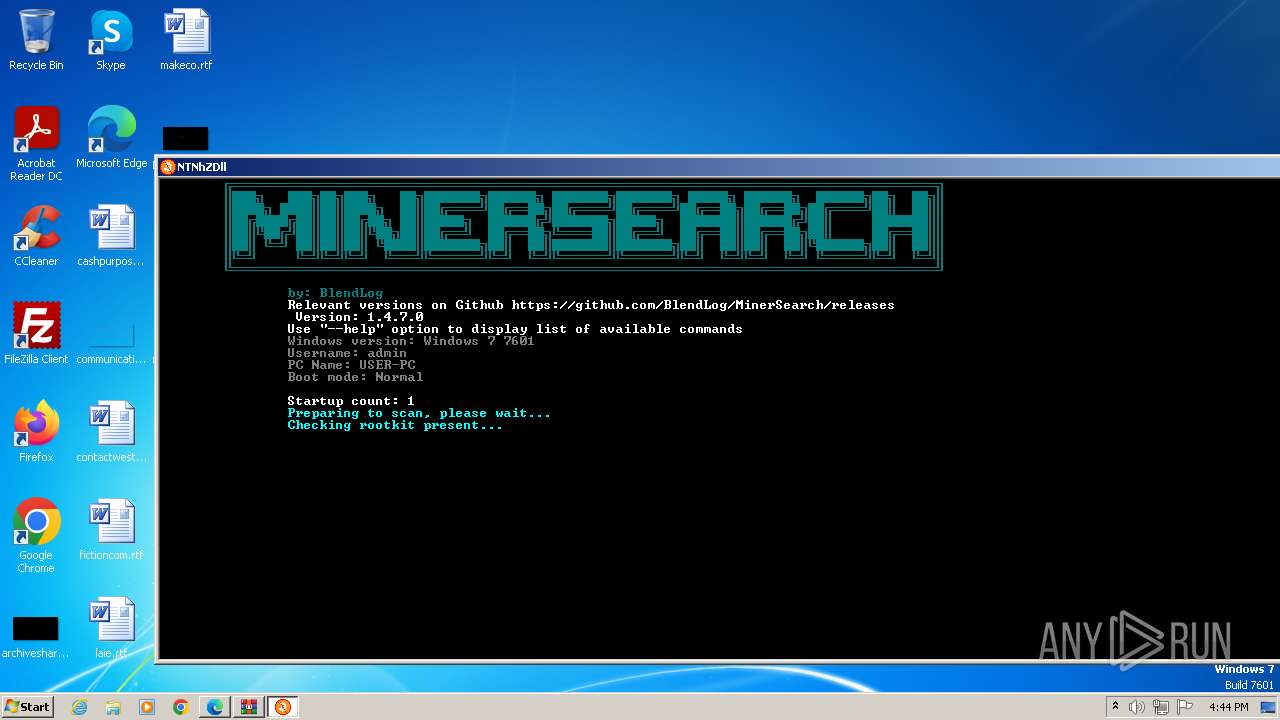Viewport: 1280px width, 720px height.
Task: Click the "Boot mode: Normal" line
Action: coord(355,377)
